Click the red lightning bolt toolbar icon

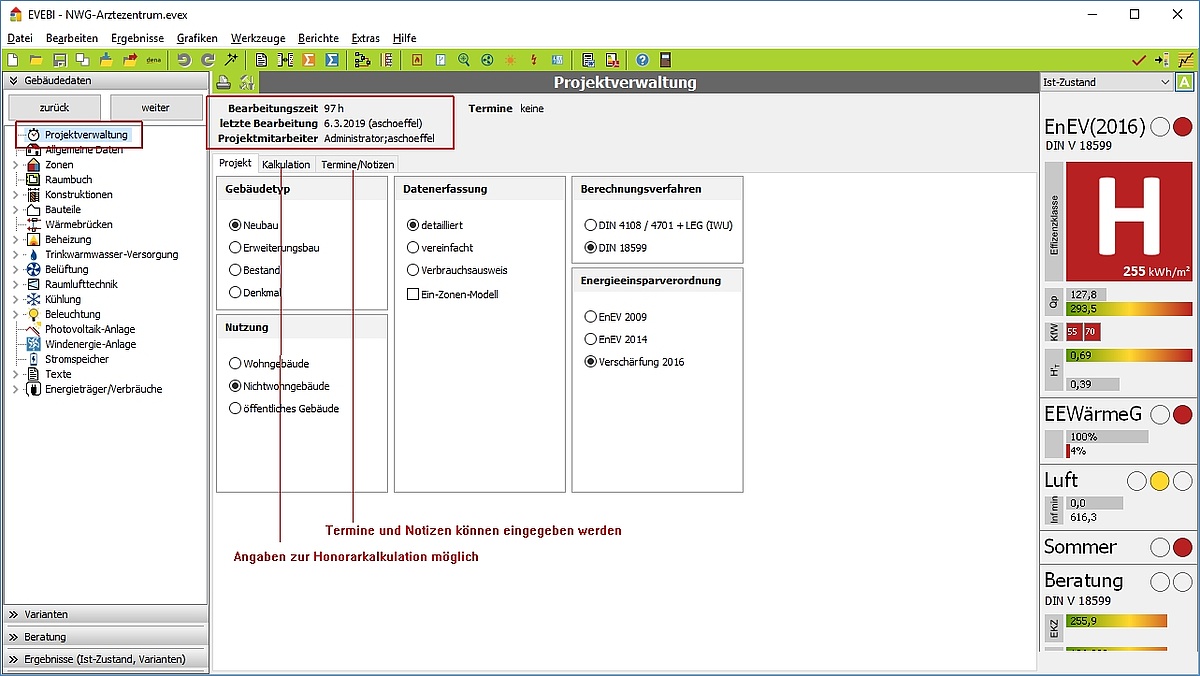click(534, 60)
